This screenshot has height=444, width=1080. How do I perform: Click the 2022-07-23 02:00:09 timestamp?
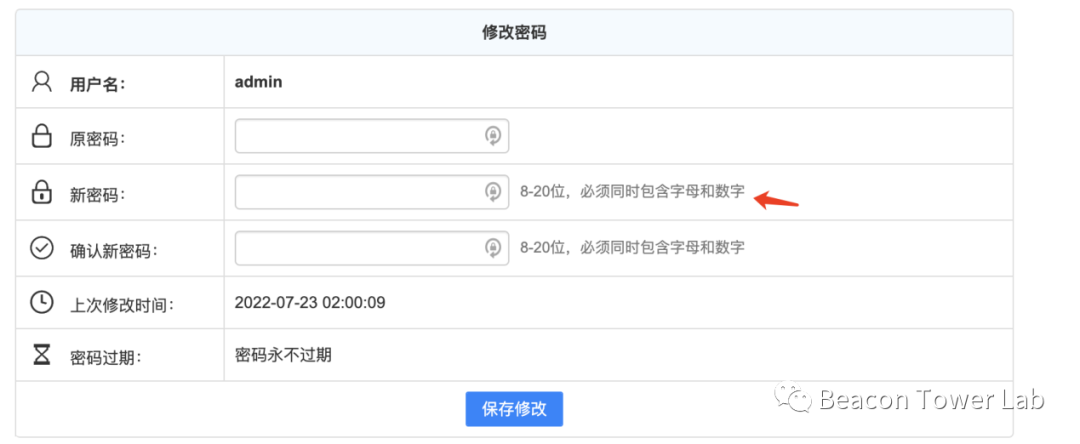[x=310, y=302]
